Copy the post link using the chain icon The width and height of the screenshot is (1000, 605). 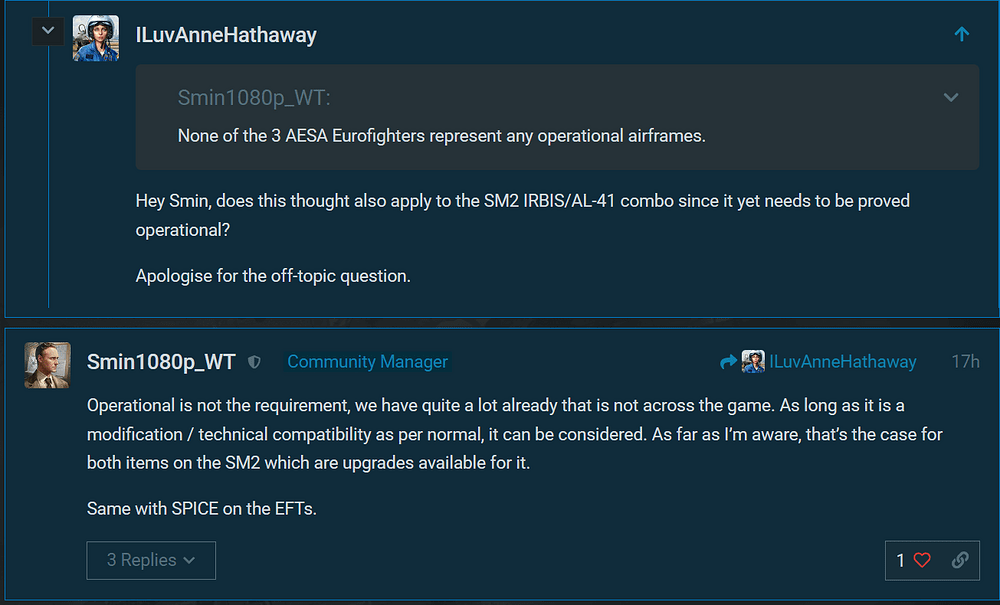point(960,561)
